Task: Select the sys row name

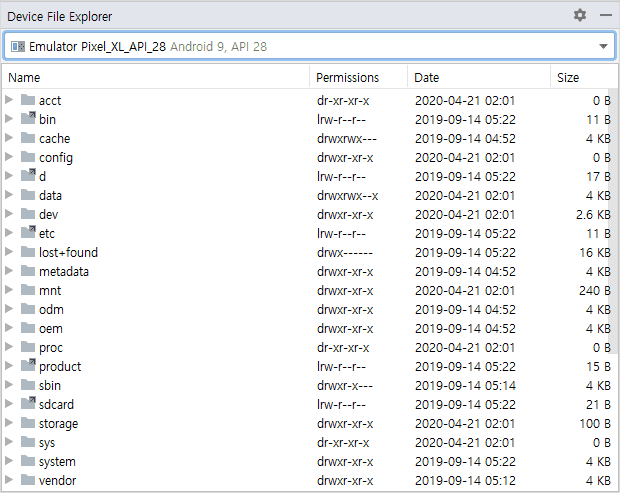Action: point(47,443)
